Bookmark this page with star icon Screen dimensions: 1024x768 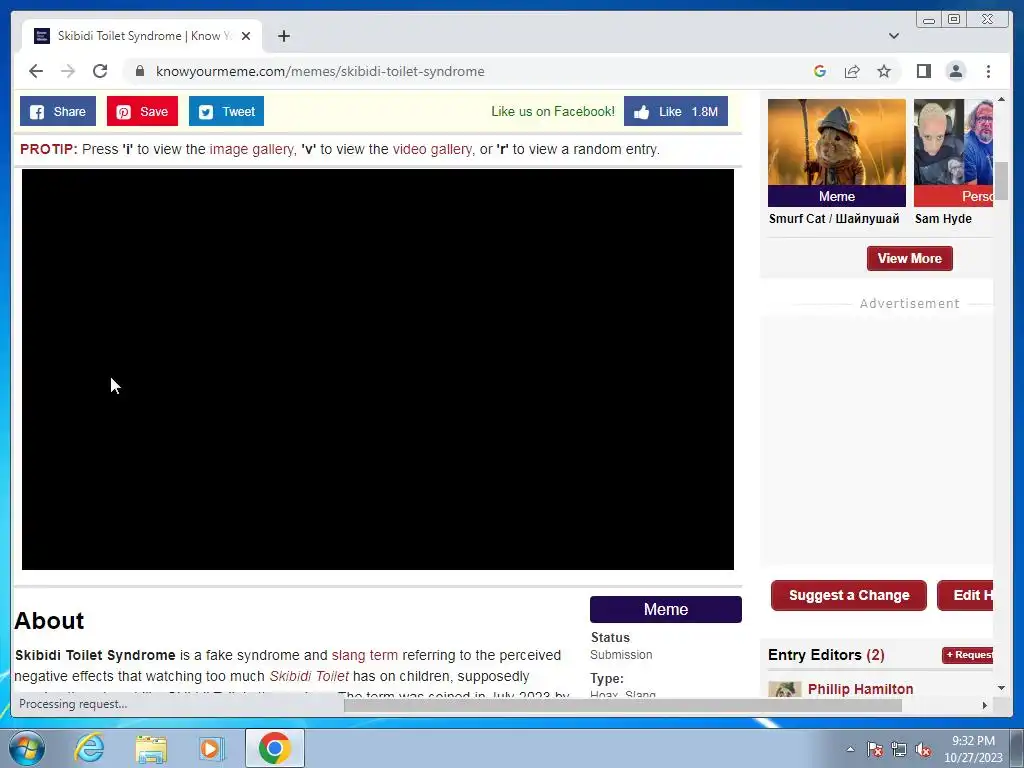(x=884, y=71)
